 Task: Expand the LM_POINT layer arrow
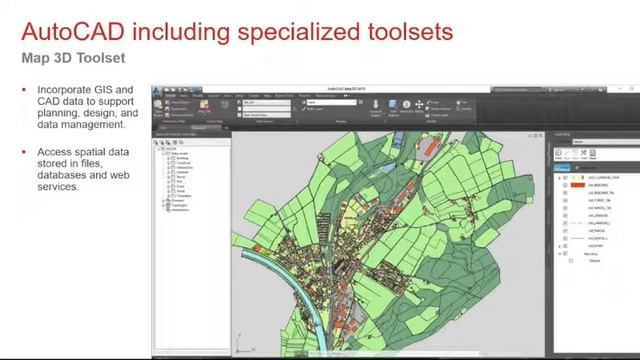point(560,246)
